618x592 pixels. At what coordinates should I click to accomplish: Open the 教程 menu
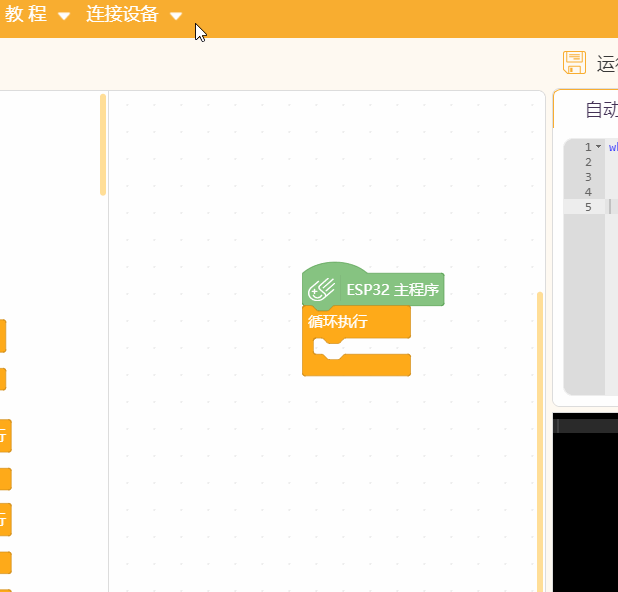(26, 15)
